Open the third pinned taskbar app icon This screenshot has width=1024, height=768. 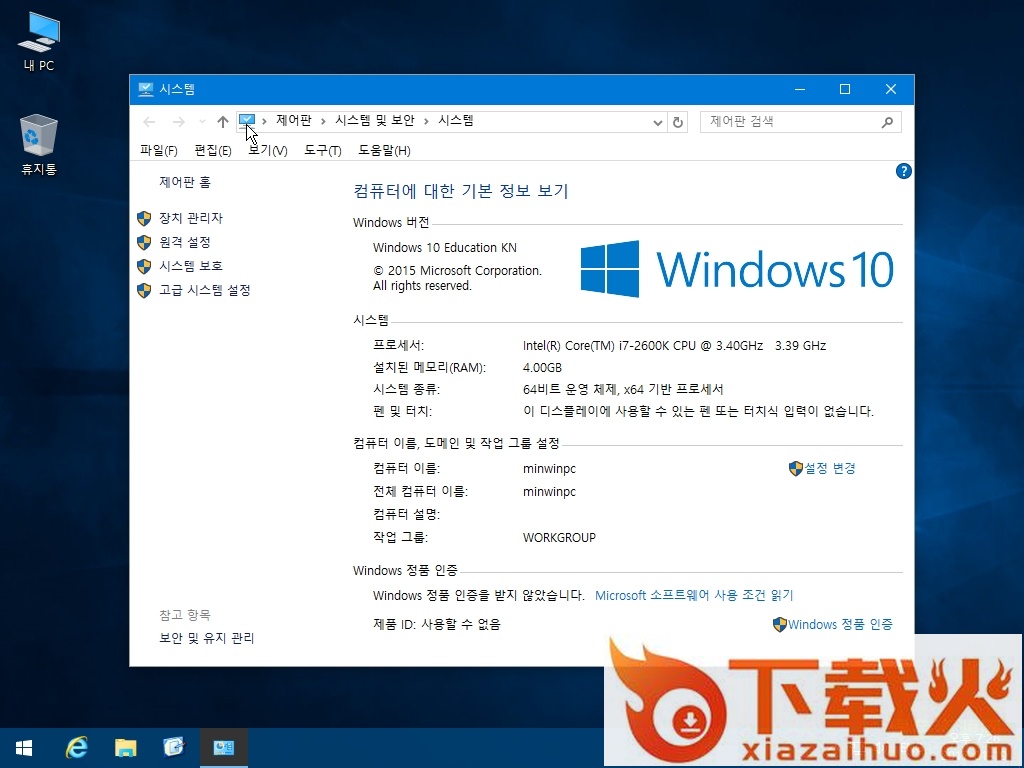coord(174,748)
